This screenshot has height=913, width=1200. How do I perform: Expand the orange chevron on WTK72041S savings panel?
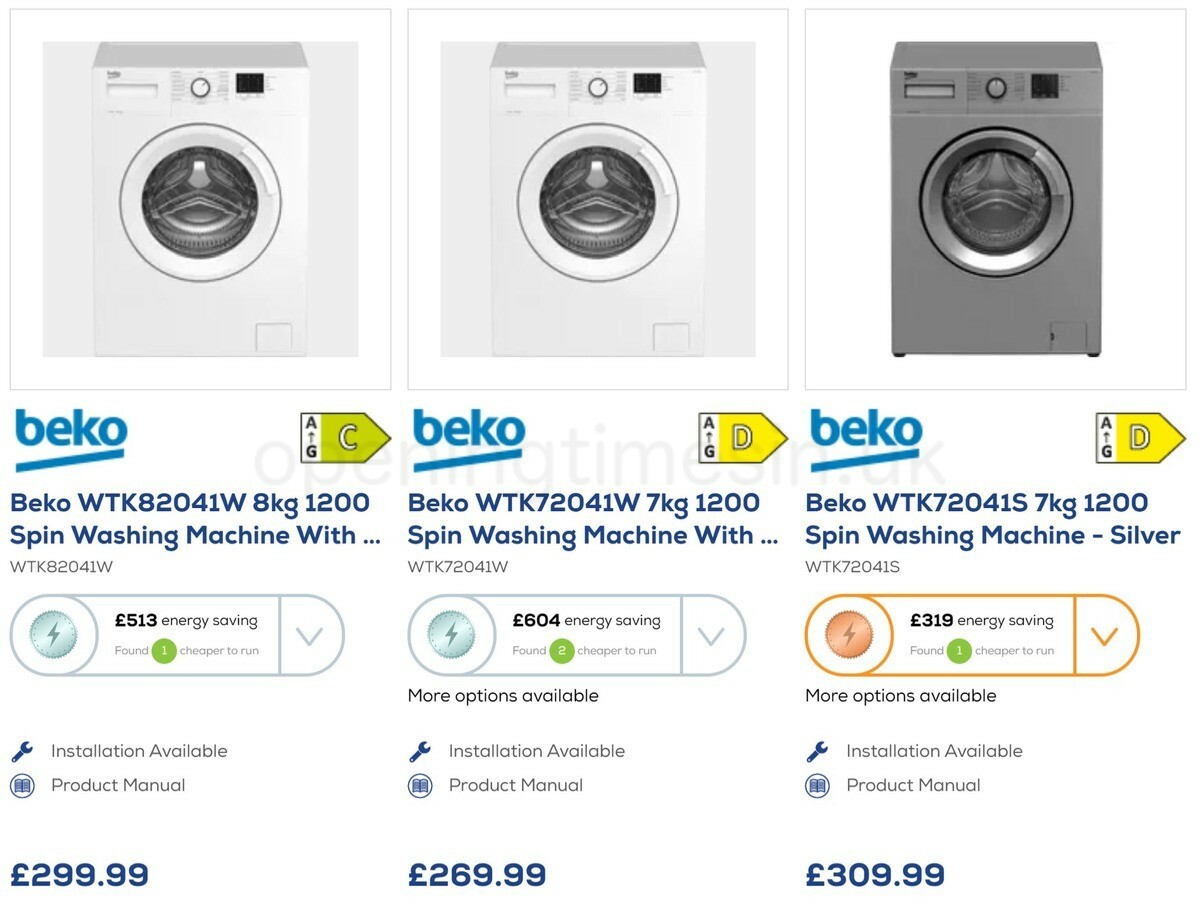point(1106,635)
